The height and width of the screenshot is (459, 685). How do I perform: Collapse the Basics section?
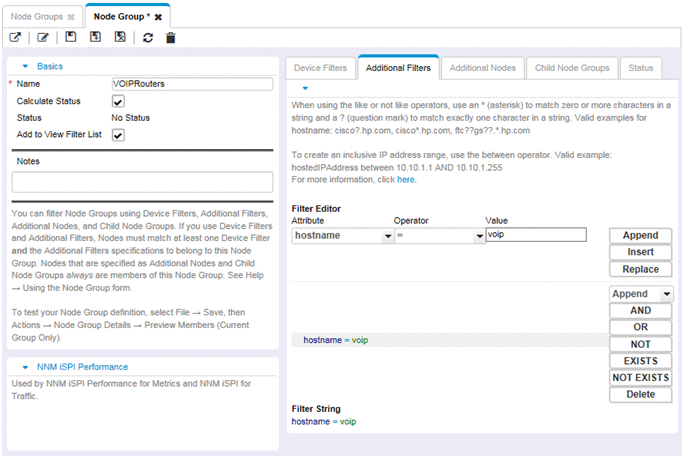click(26, 66)
